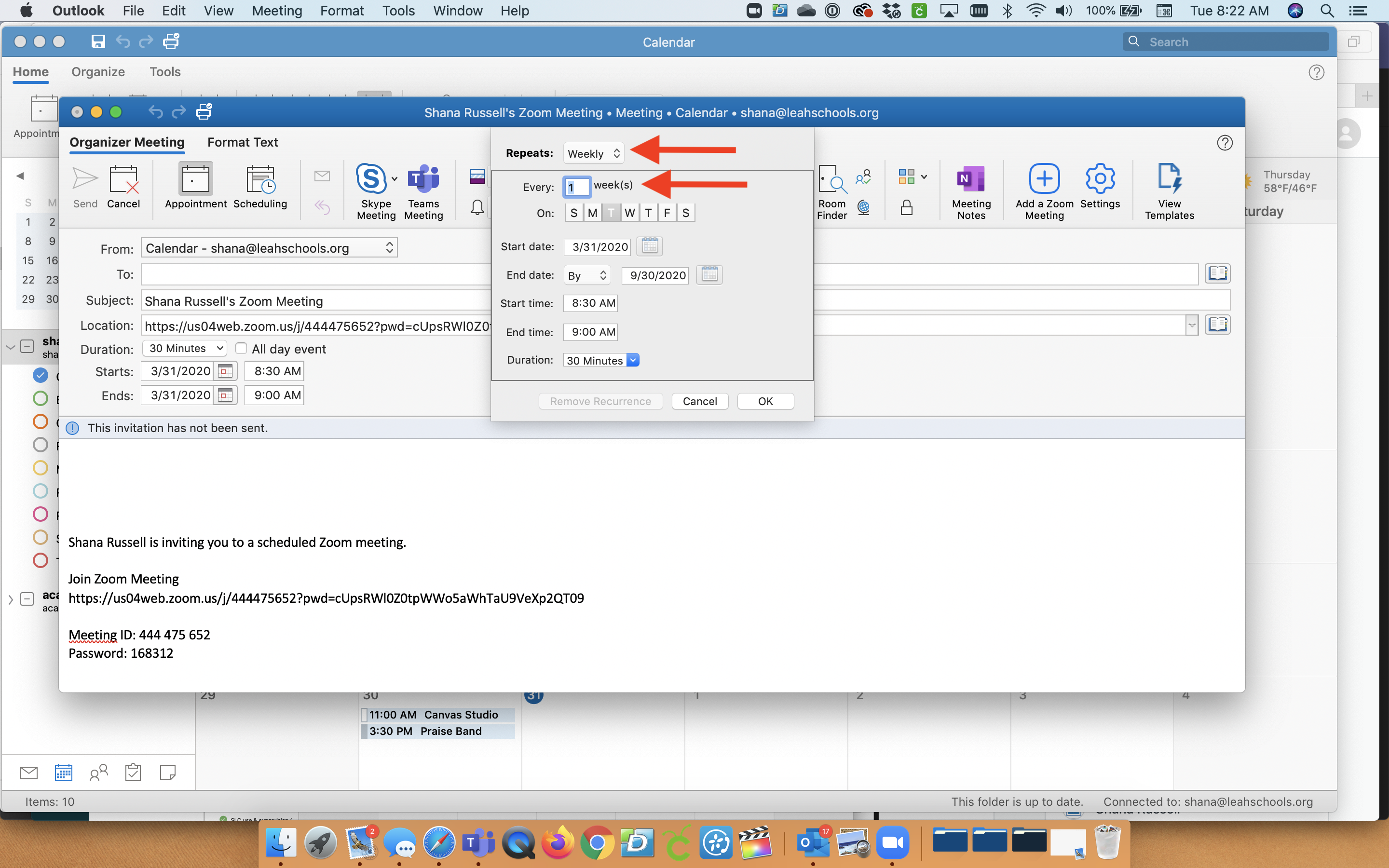Image resolution: width=1389 pixels, height=868 pixels.
Task: Open address book beside the To field
Action: (1217, 273)
